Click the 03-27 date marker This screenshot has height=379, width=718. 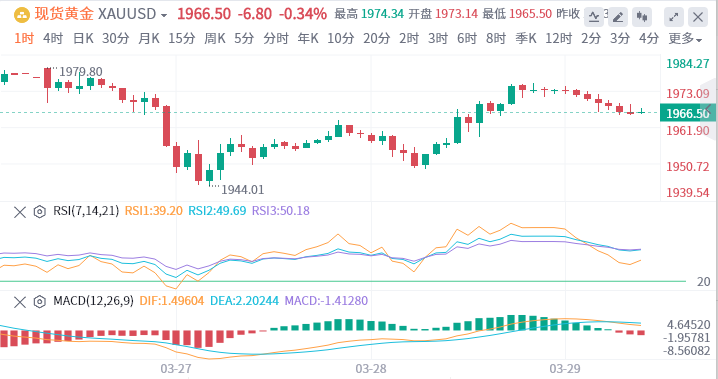tap(176, 368)
